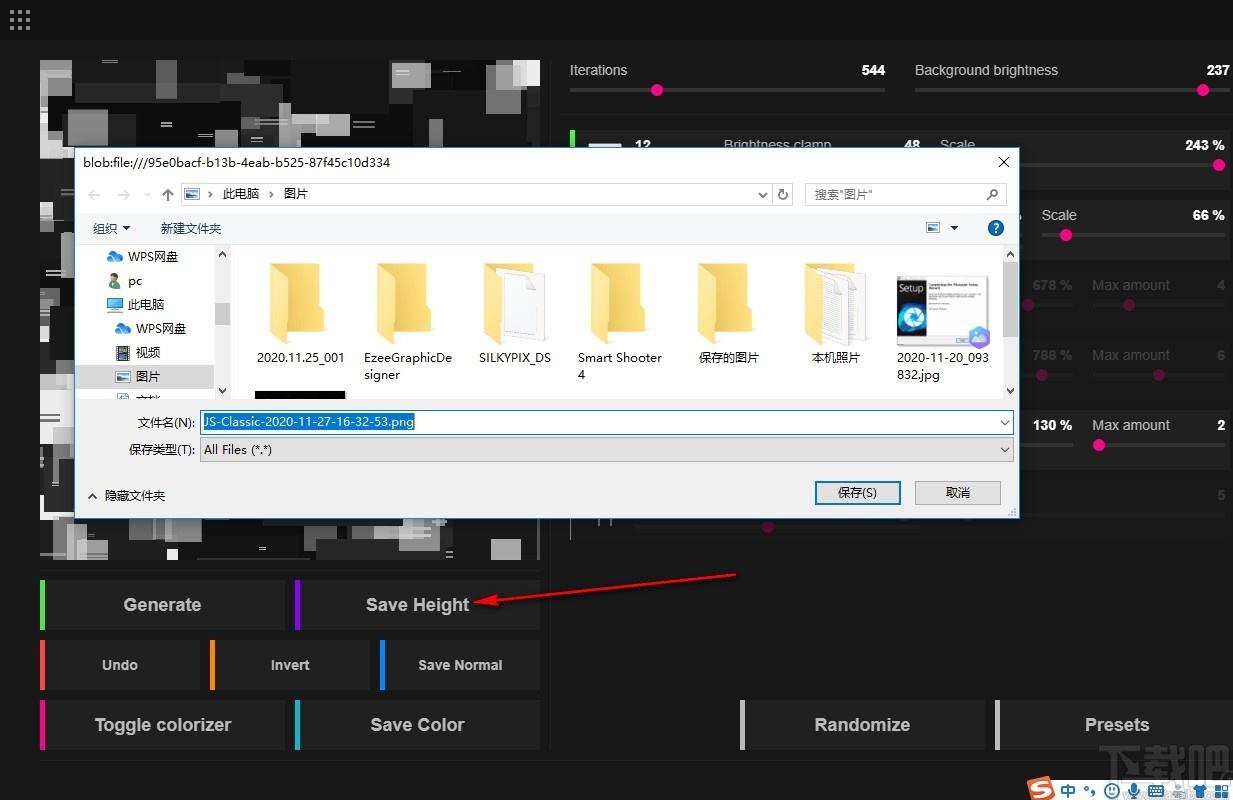Open the SILKYPIX_DS folder
The width and height of the screenshot is (1233, 800).
[515, 315]
